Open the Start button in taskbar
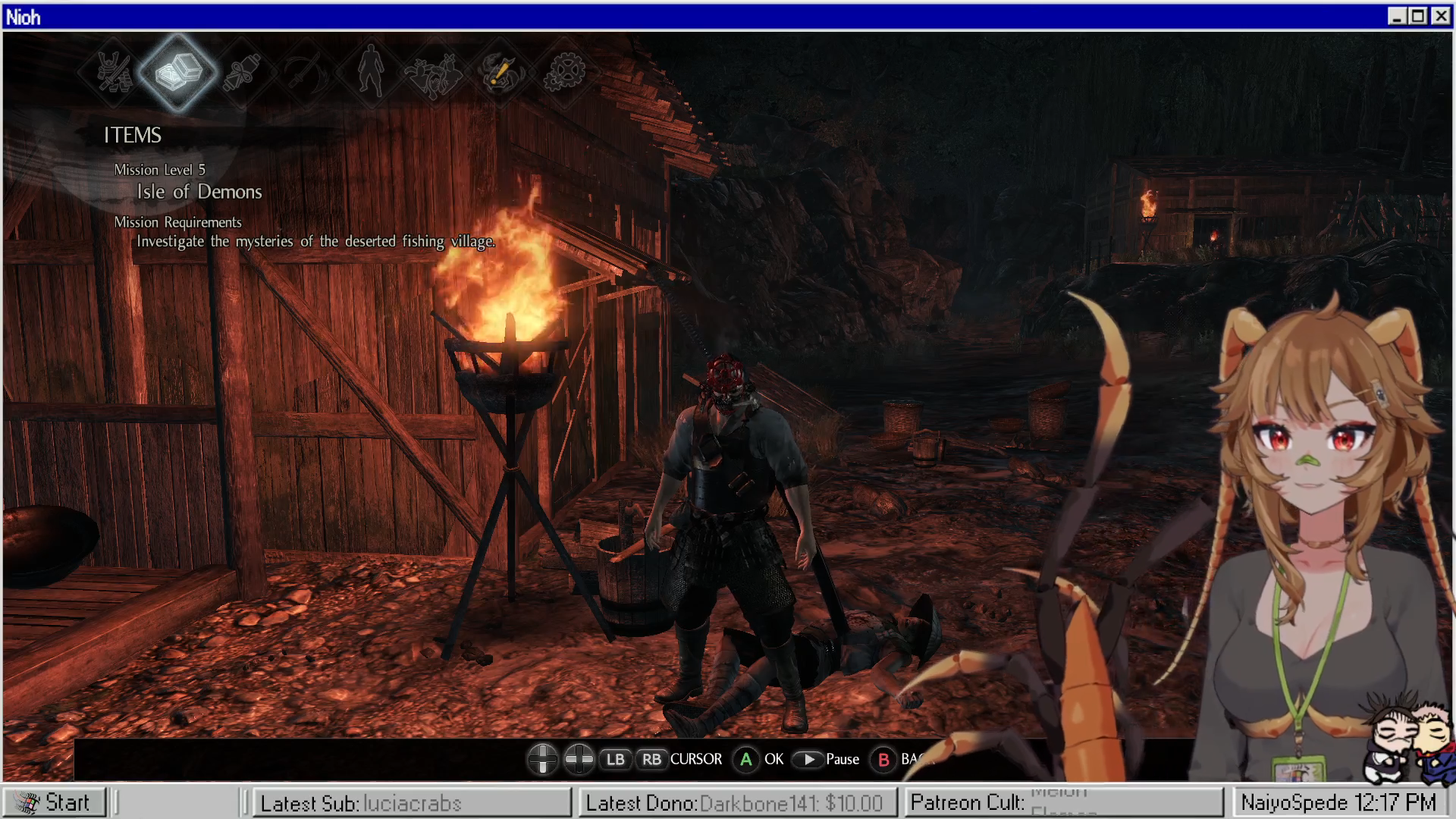Screen dimensions: 1456x819 [x=53, y=802]
